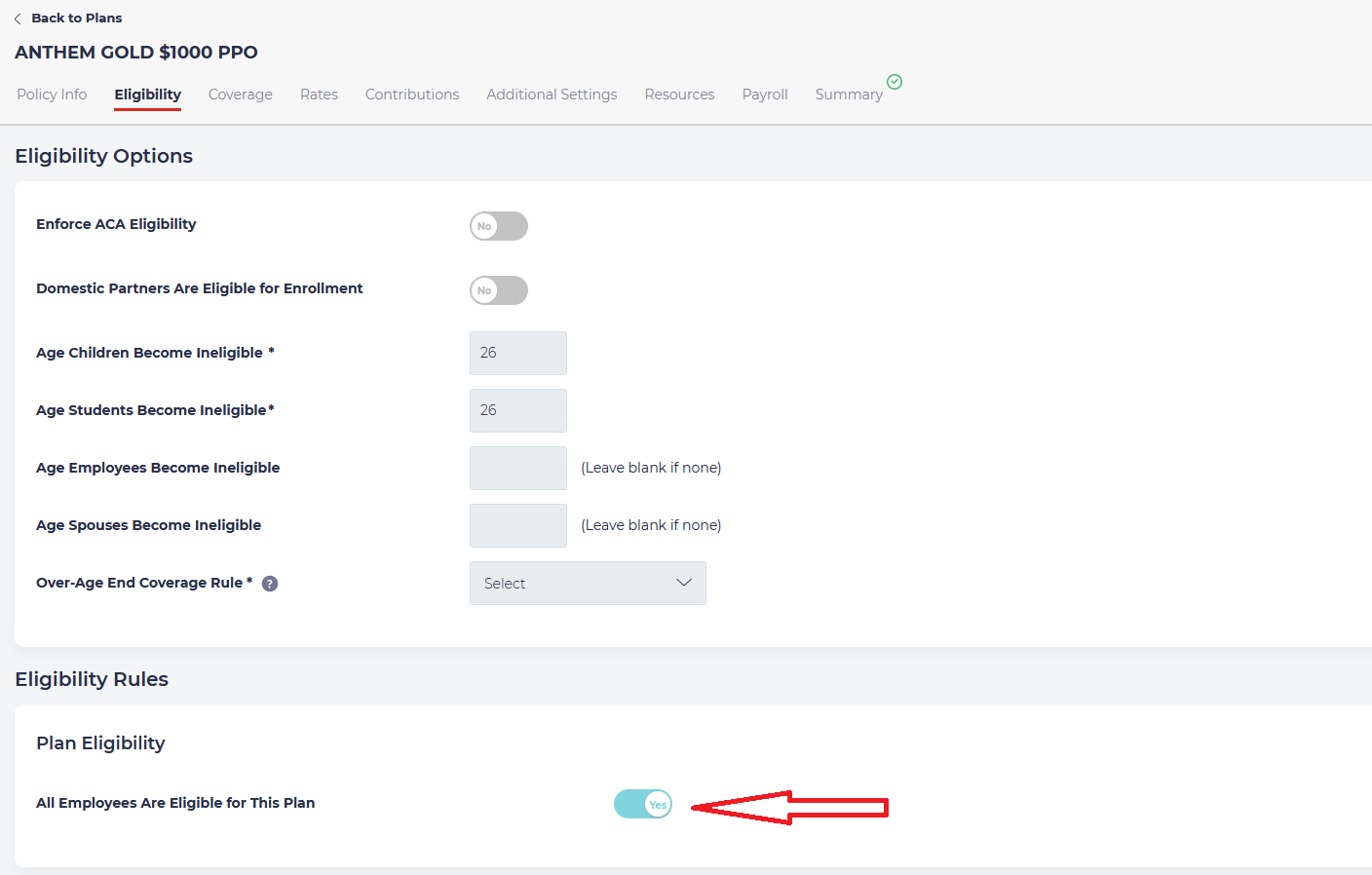This screenshot has width=1372, height=875.
Task: Click the Back to Plans link
Action: coord(75,18)
